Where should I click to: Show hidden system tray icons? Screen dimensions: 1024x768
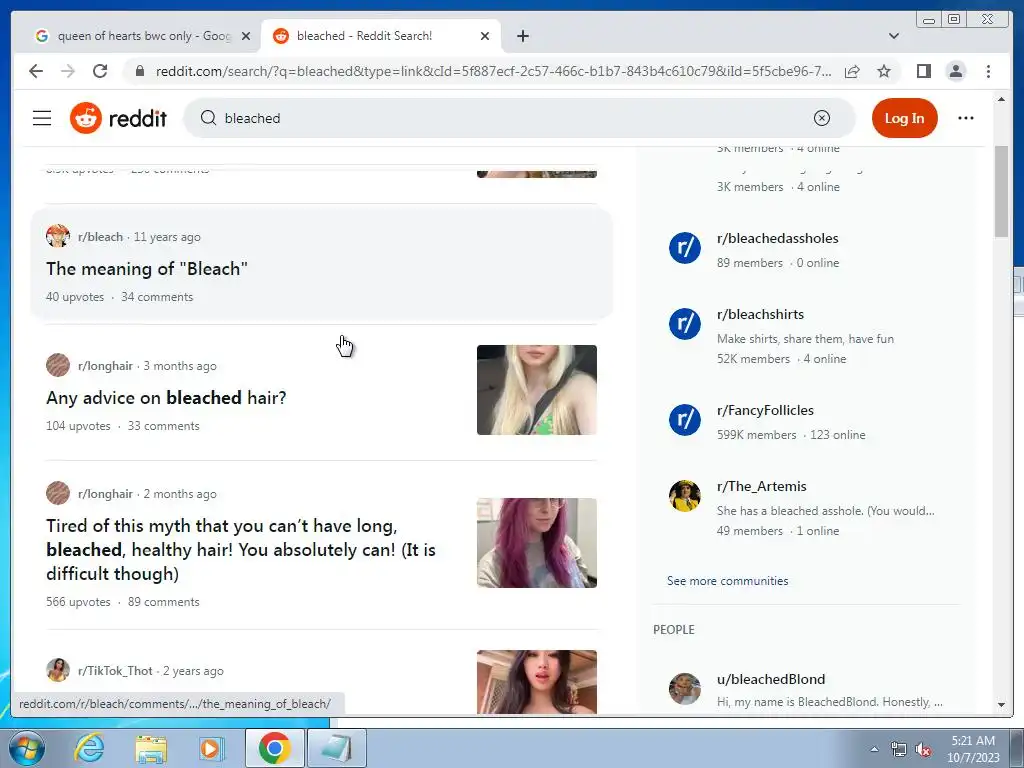click(x=874, y=749)
